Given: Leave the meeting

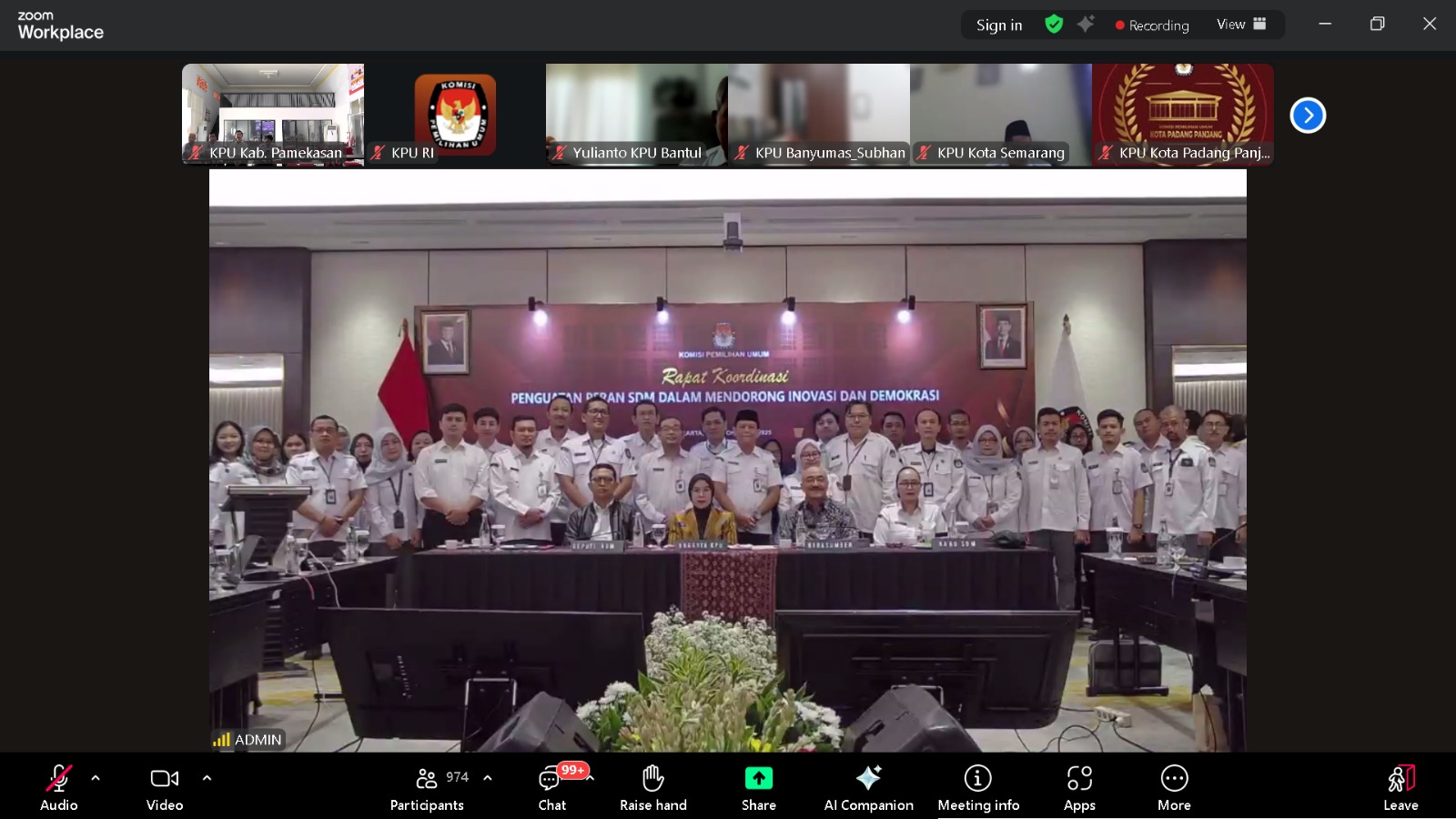Looking at the screenshot, I should pos(1400,786).
